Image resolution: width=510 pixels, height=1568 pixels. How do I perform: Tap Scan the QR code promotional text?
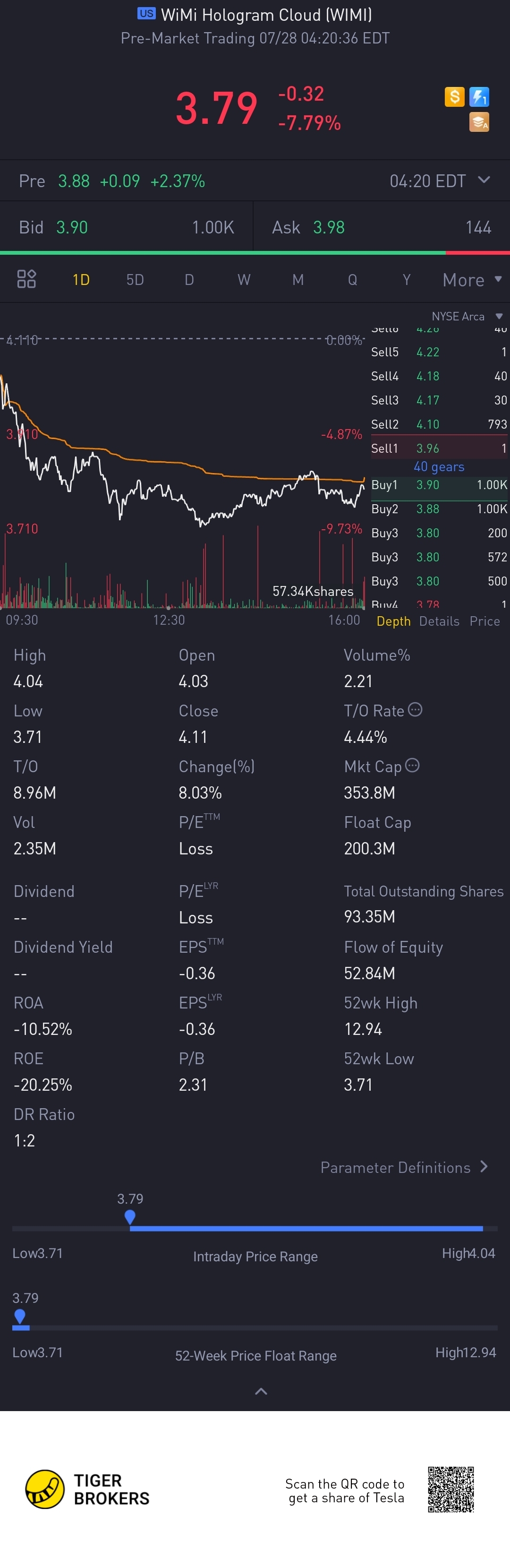click(x=344, y=1490)
